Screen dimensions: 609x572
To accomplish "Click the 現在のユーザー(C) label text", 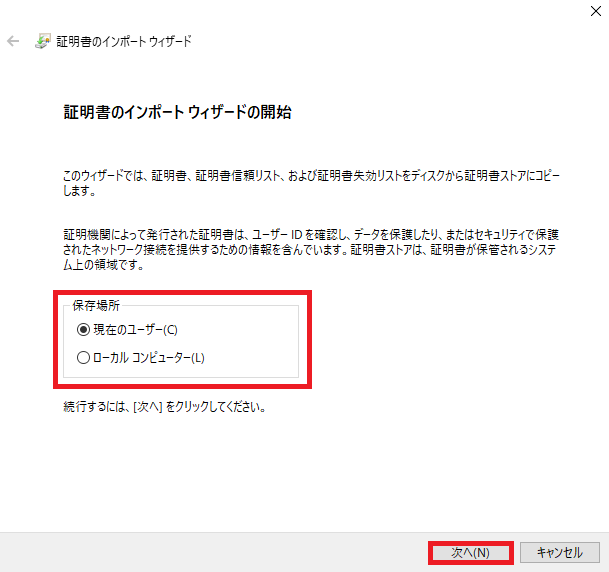I will [135, 330].
